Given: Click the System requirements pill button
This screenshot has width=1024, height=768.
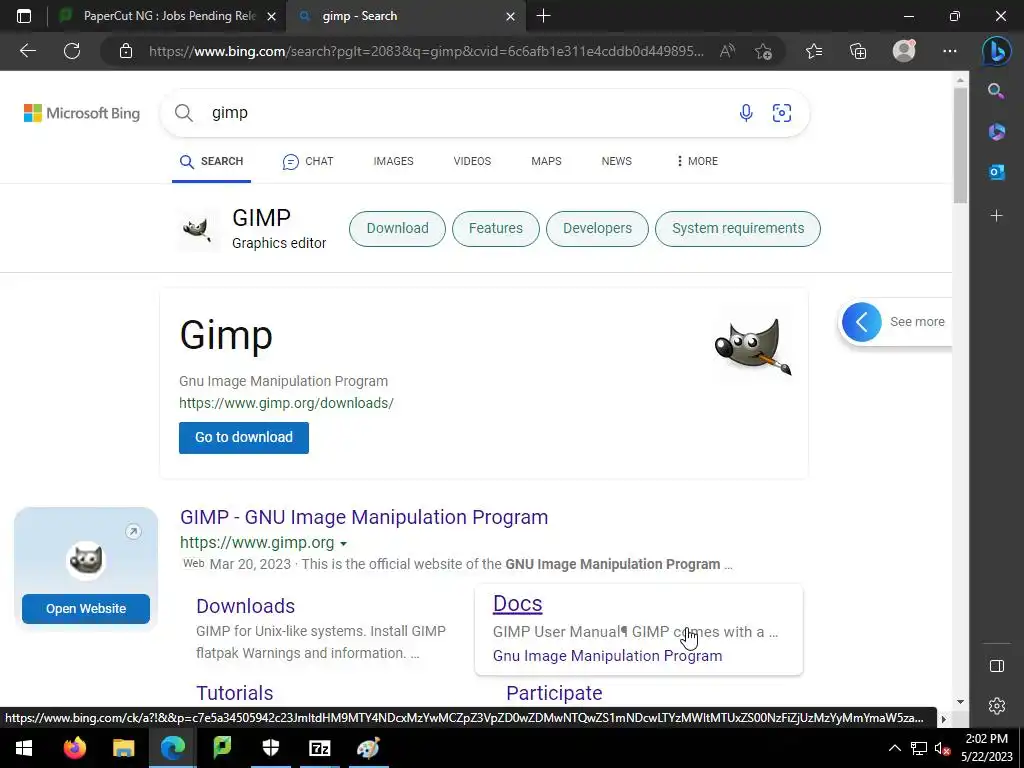Looking at the screenshot, I should (738, 229).
